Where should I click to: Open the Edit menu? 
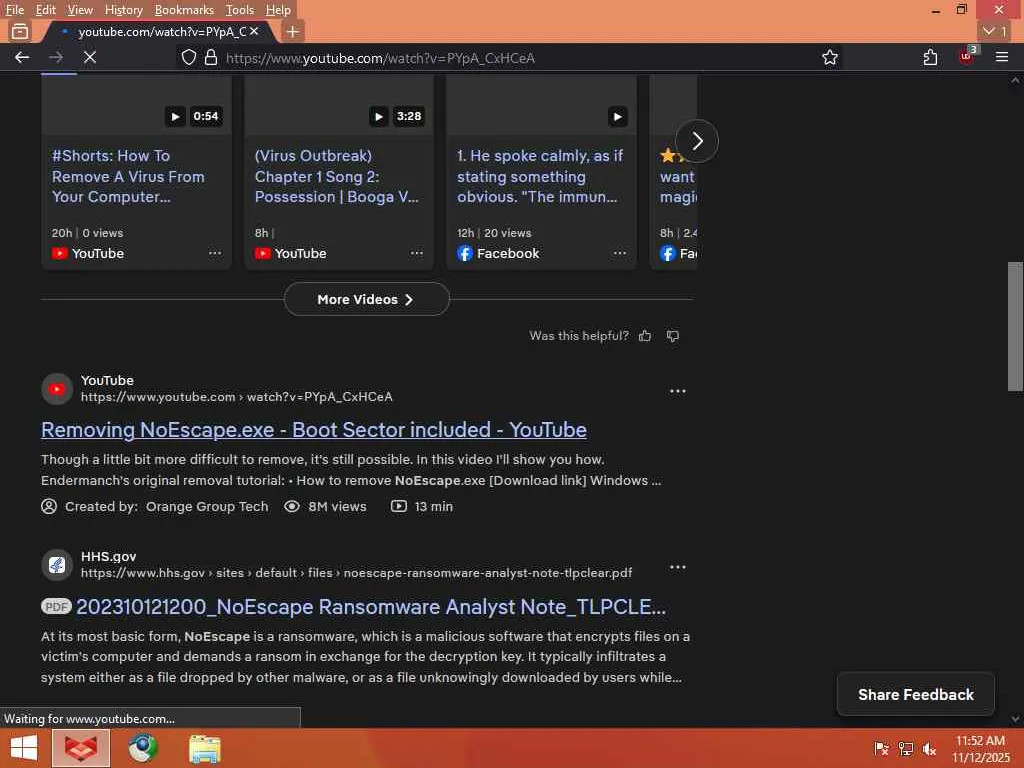45,10
